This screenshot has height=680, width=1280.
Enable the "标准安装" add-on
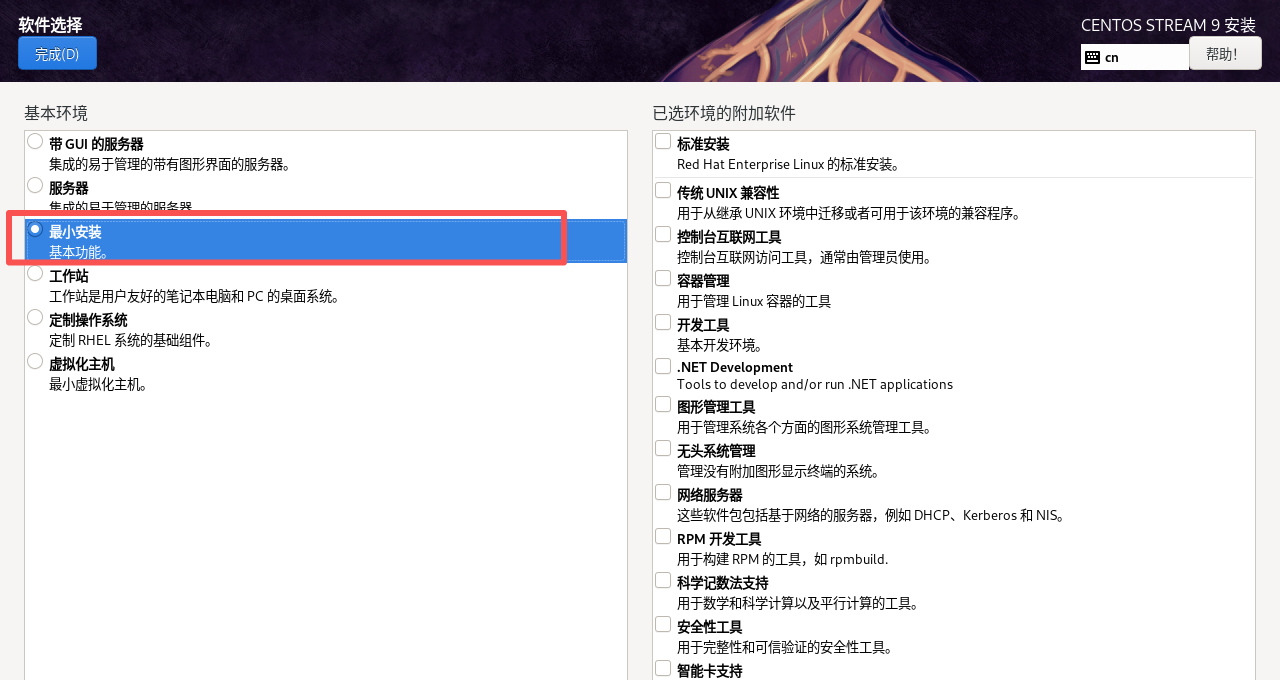[x=662, y=141]
